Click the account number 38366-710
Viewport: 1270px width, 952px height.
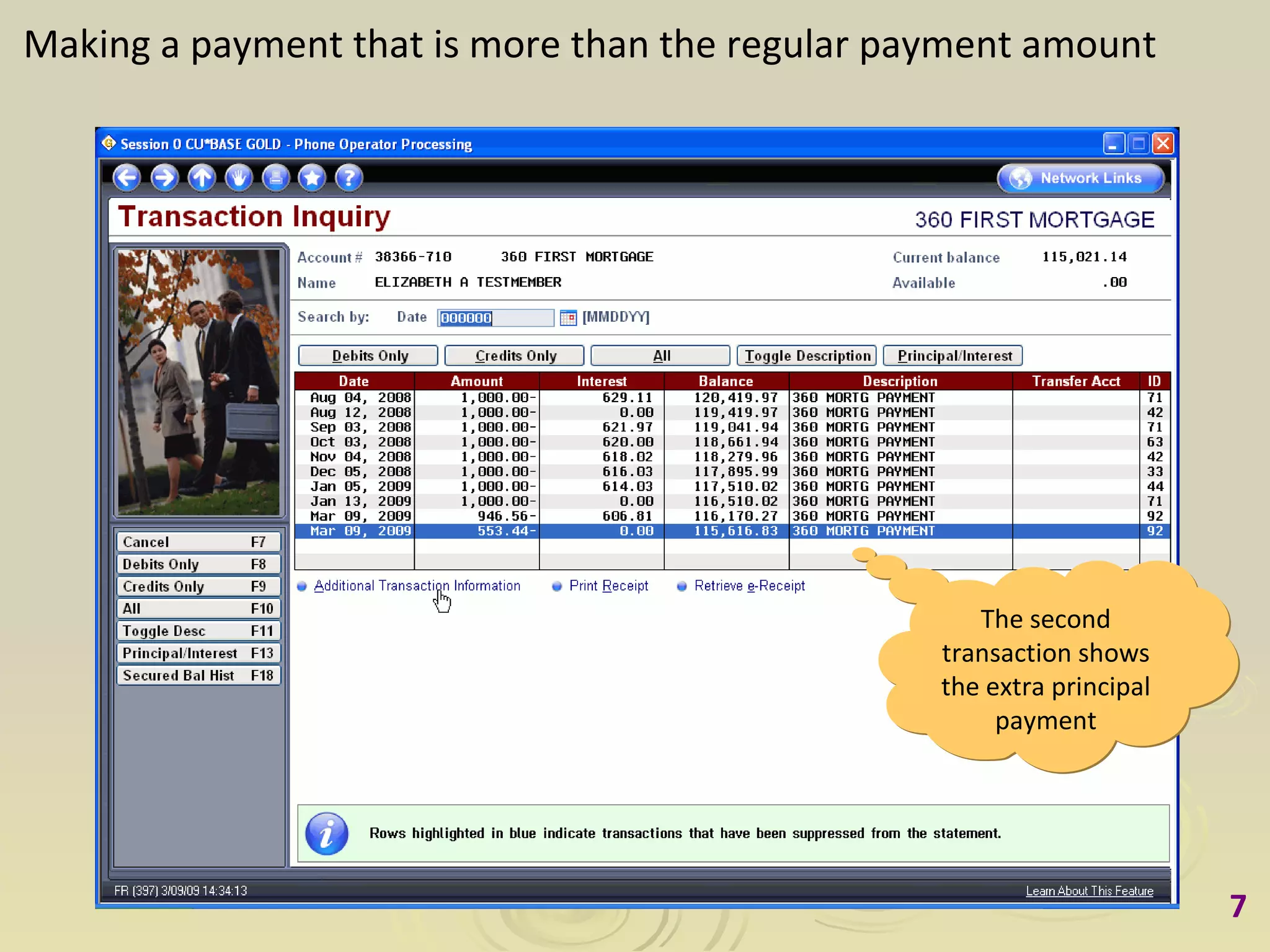coord(413,257)
